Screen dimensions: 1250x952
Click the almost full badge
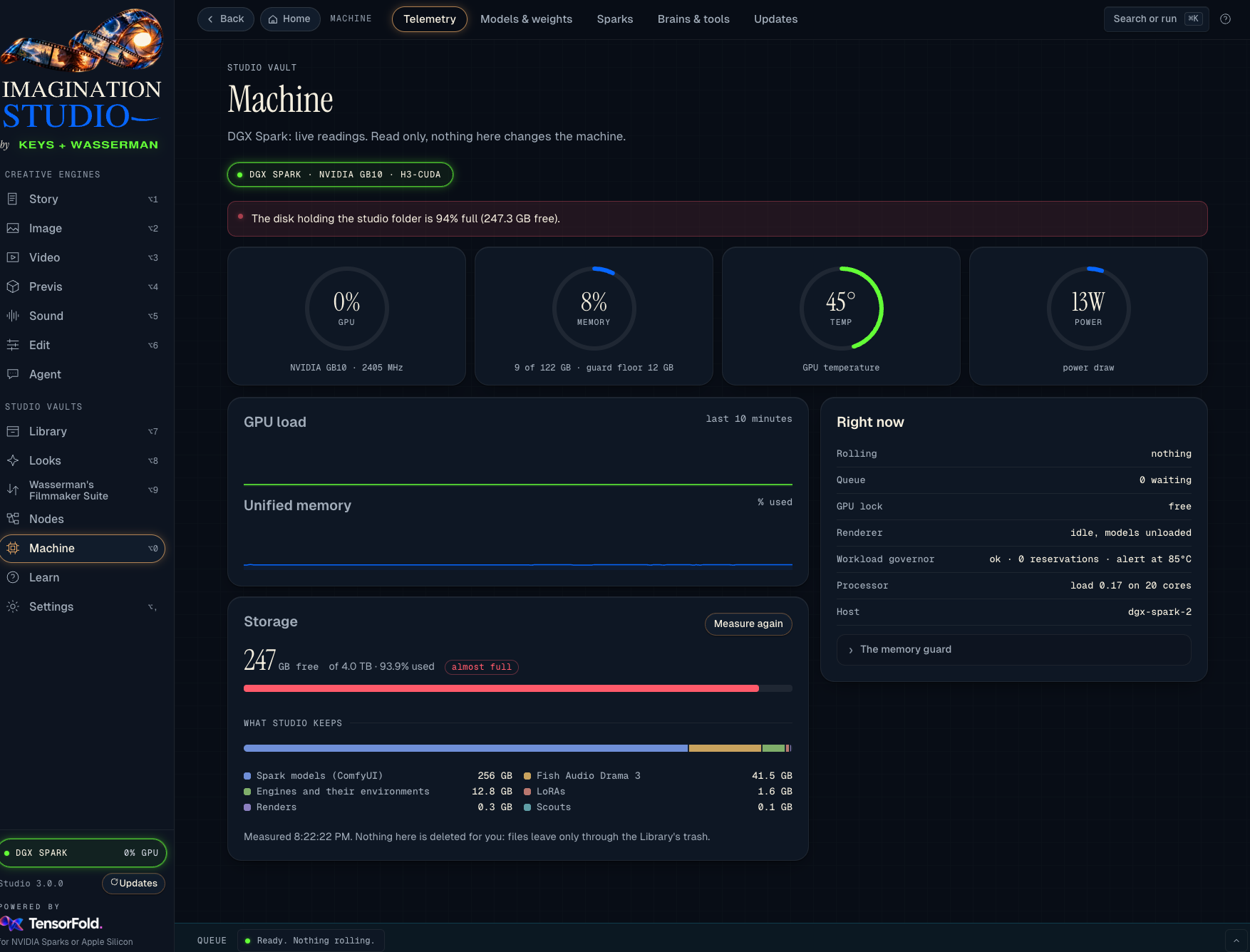click(x=481, y=667)
